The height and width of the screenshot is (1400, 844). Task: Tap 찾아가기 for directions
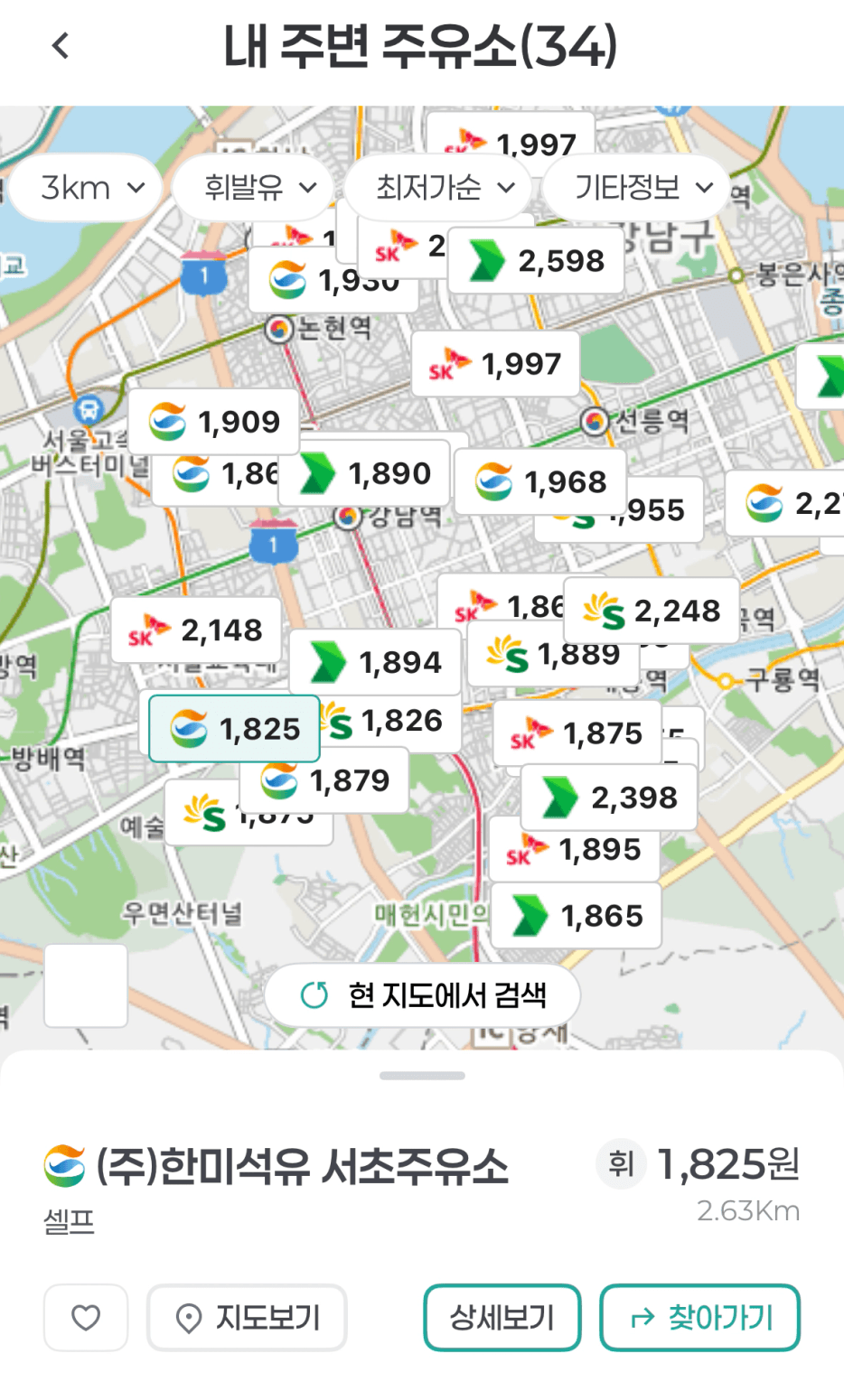pos(700,1318)
